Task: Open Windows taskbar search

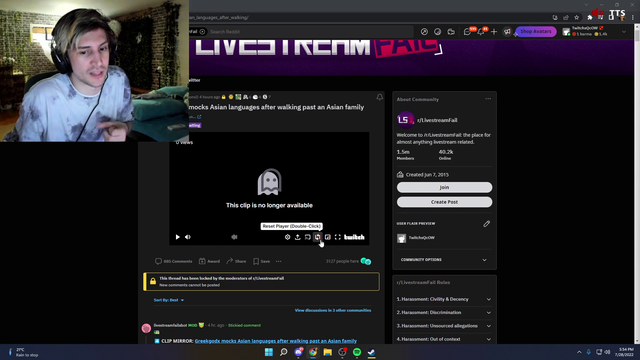Action: tap(283, 352)
